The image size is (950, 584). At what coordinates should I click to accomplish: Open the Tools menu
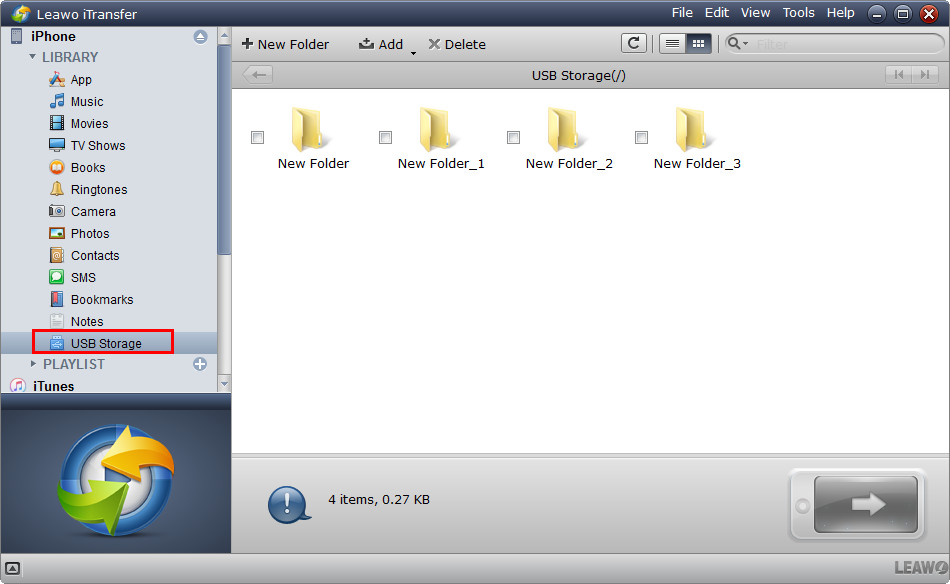799,13
